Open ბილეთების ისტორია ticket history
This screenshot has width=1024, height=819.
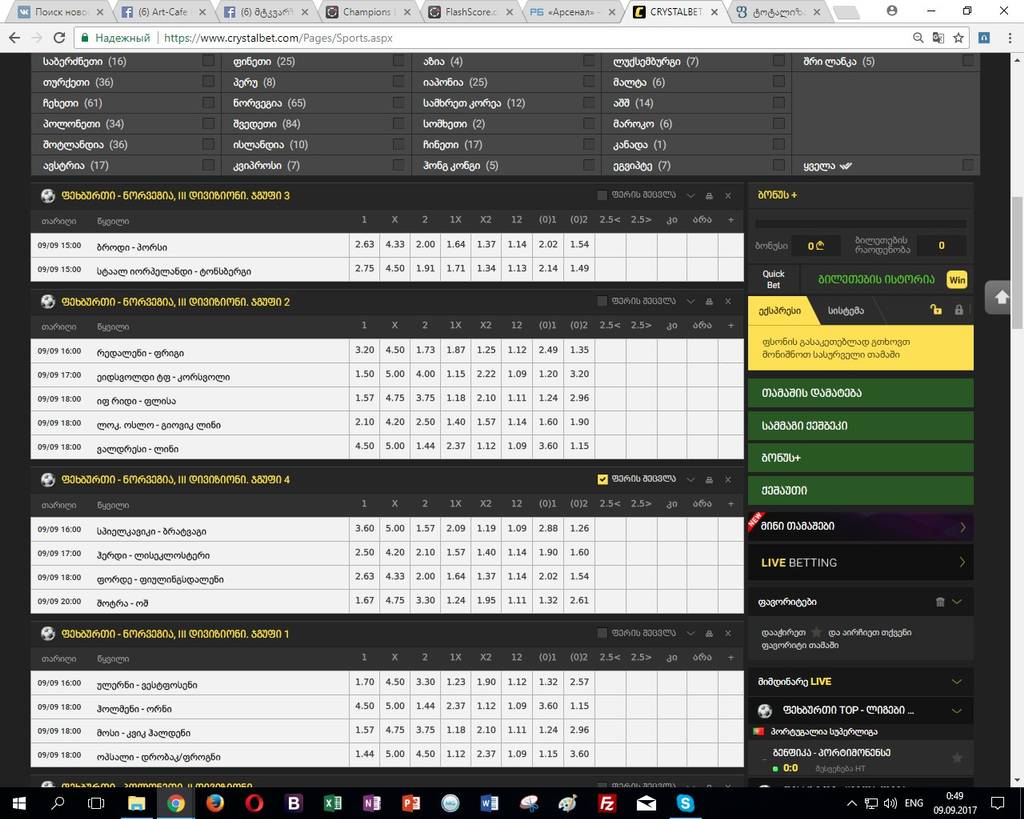click(x=876, y=280)
